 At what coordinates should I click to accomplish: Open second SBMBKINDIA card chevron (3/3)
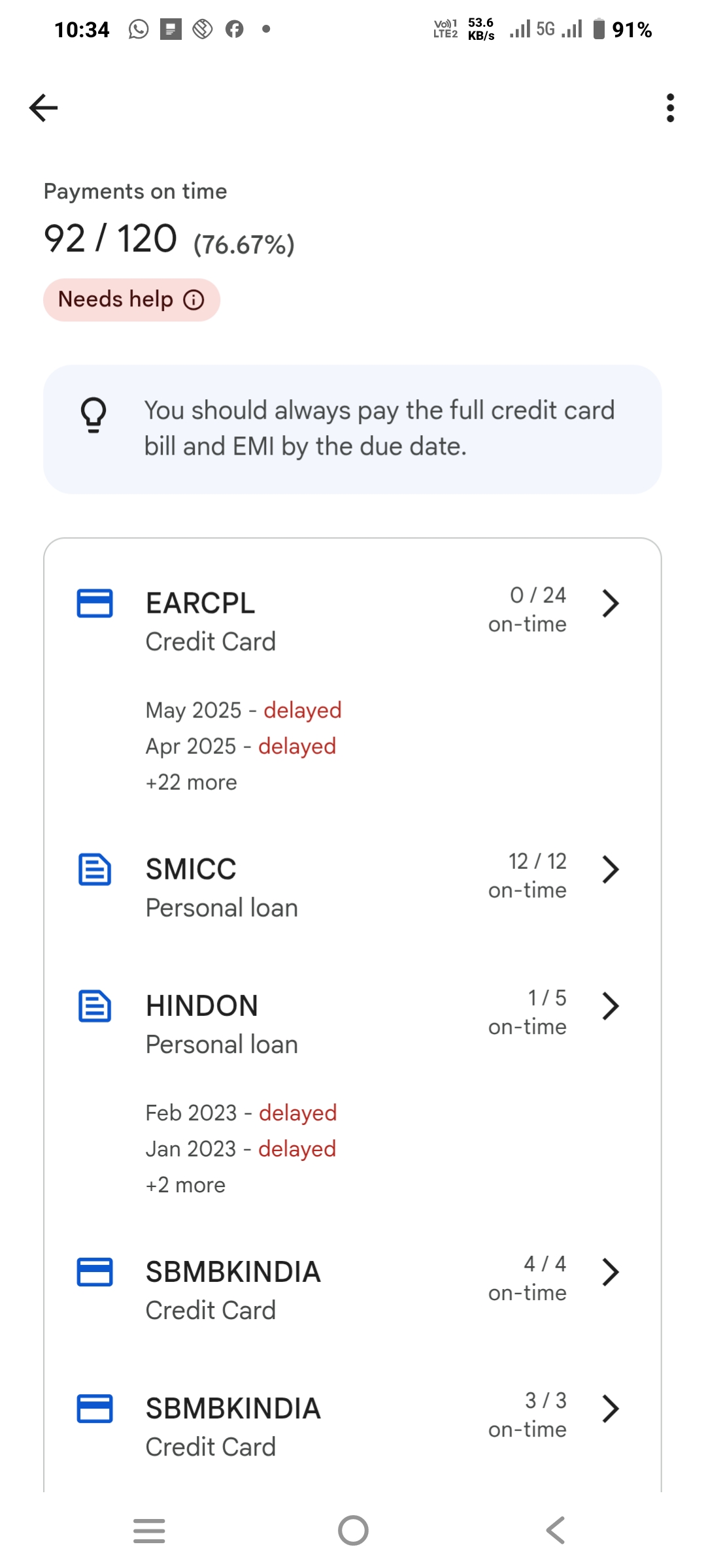tap(610, 1409)
